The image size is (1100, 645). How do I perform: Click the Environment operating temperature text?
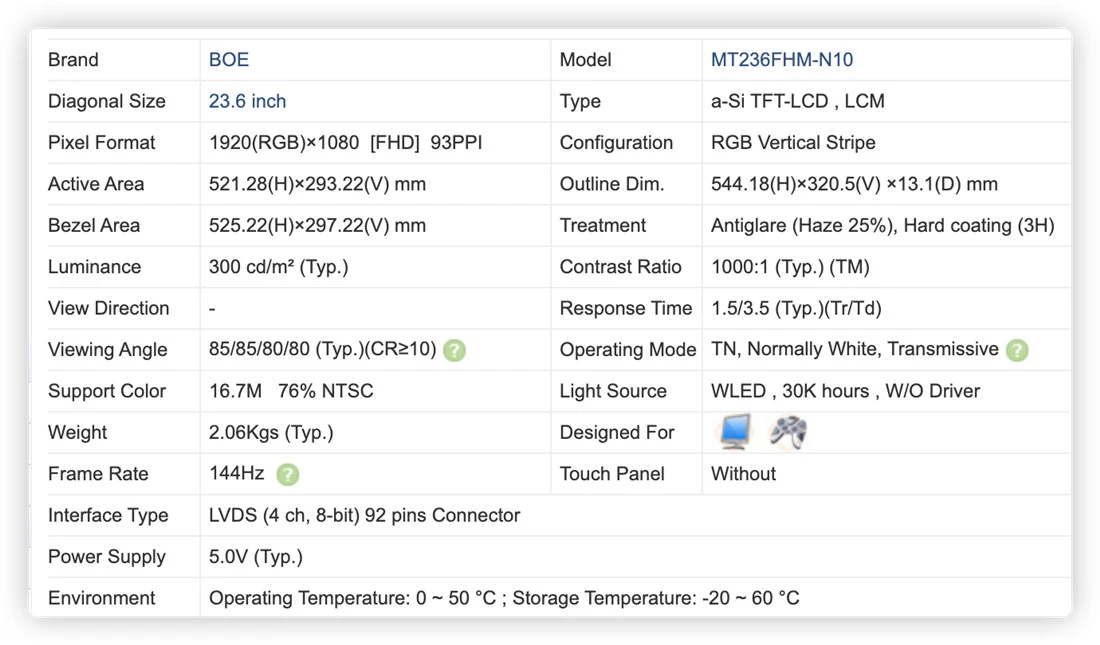point(353,598)
